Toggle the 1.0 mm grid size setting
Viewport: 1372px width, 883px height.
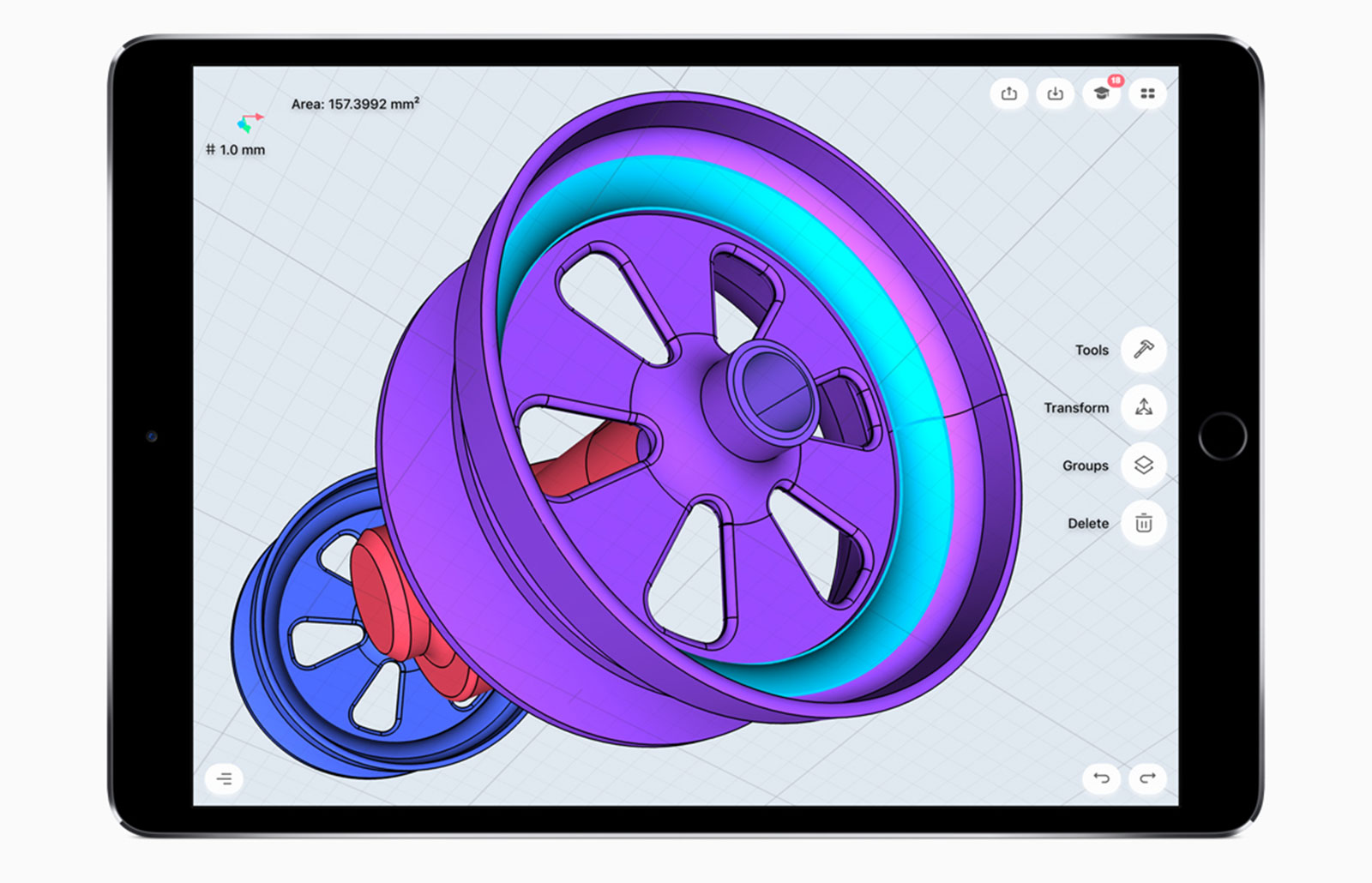pyautogui.click(x=236, y=150)
